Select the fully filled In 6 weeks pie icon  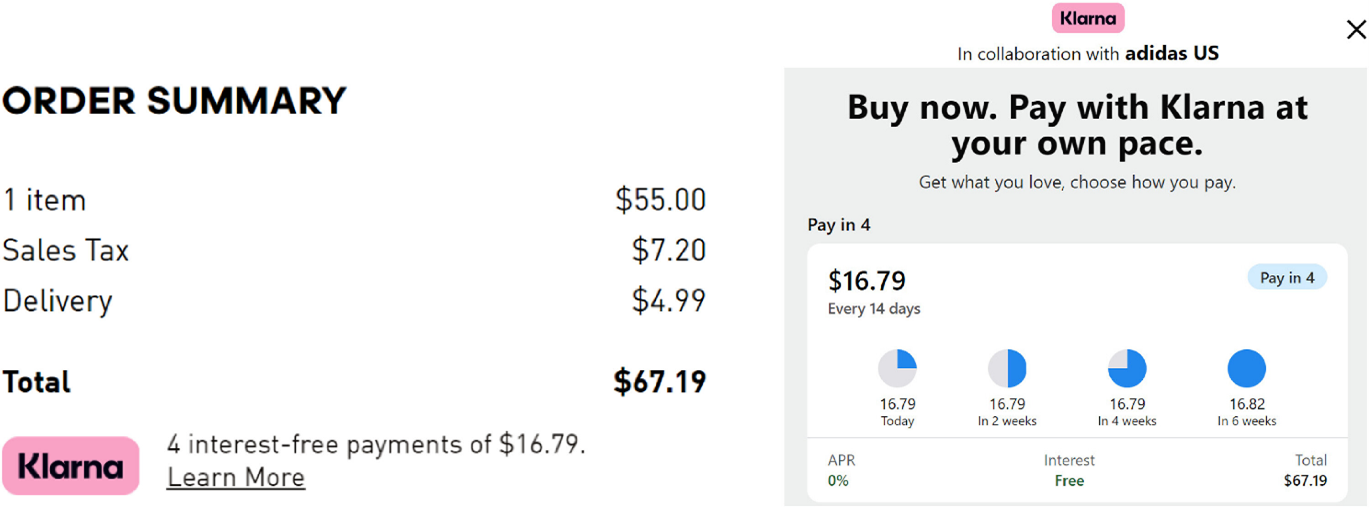tap(1247, 369)
